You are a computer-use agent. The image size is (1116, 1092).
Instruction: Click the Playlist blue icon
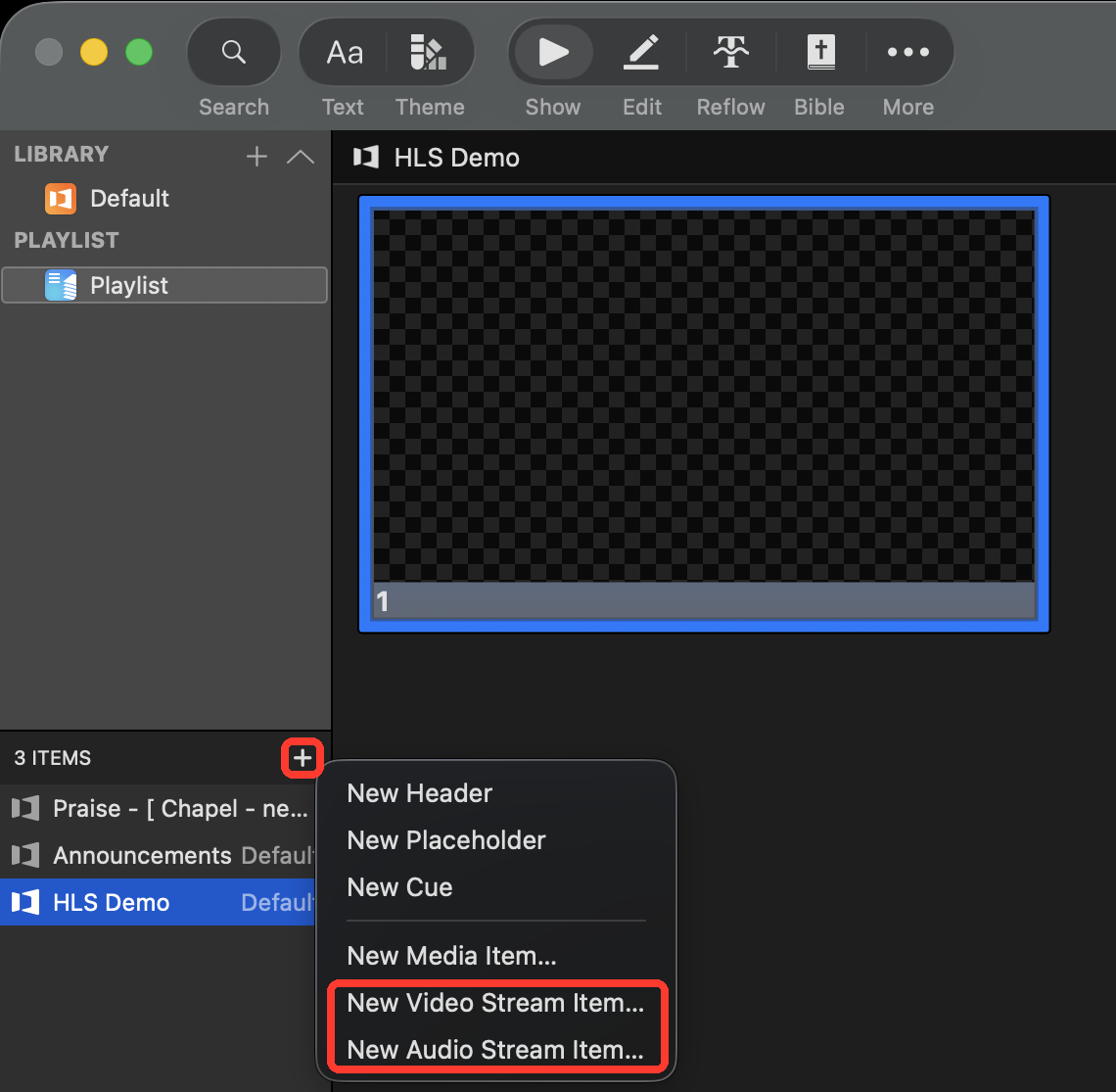pos(61,285)
